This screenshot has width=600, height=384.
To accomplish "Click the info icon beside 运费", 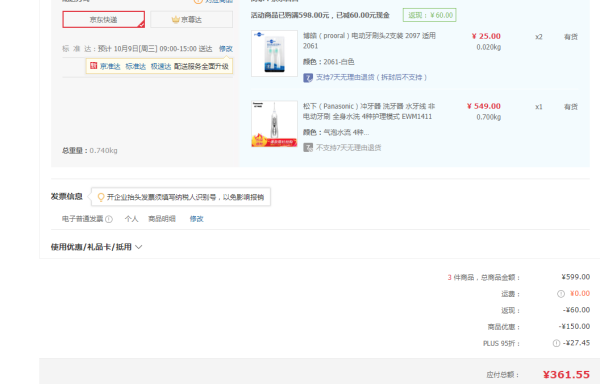I will point(561,294).
